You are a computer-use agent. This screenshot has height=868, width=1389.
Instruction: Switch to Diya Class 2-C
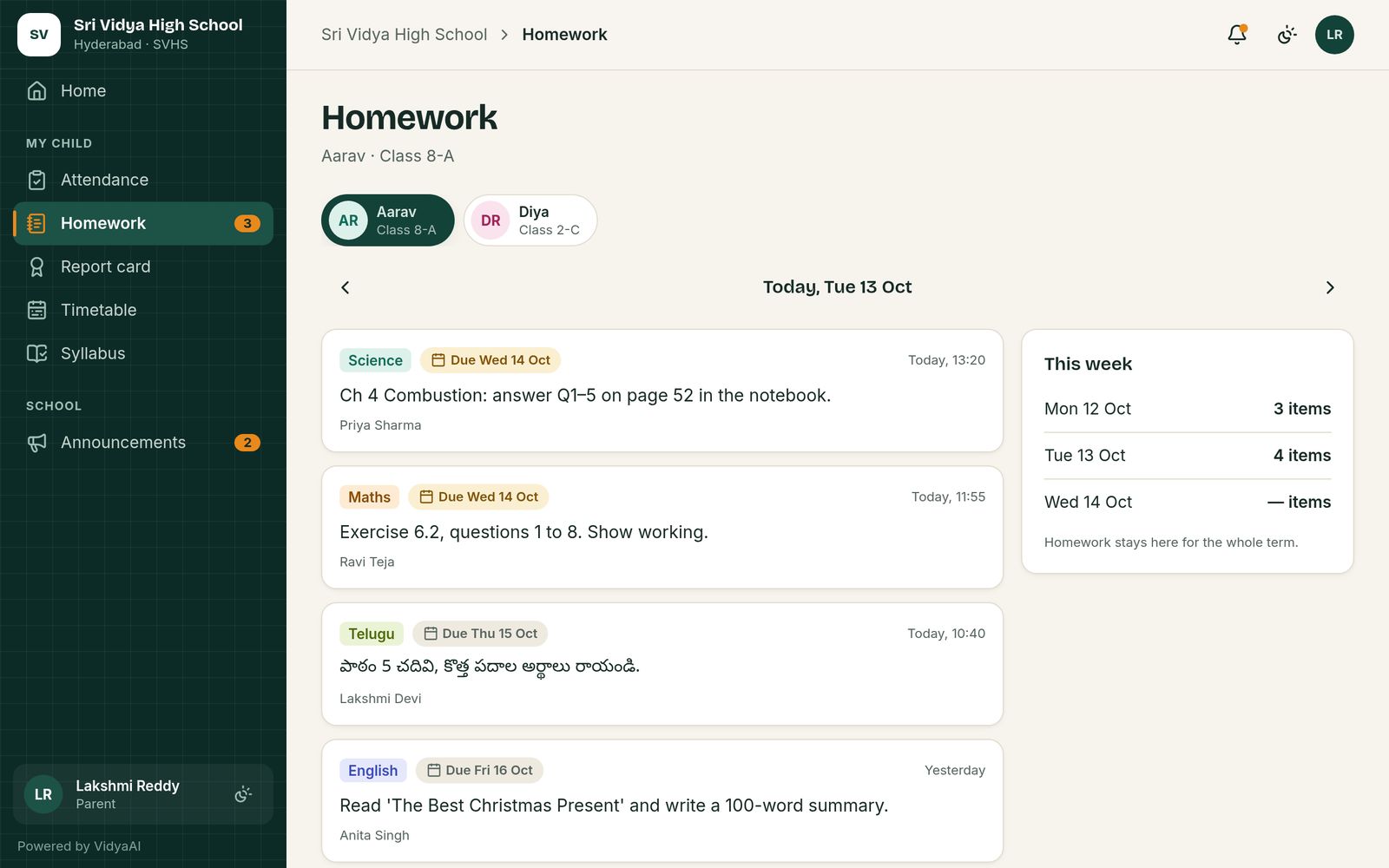[530, 220]
